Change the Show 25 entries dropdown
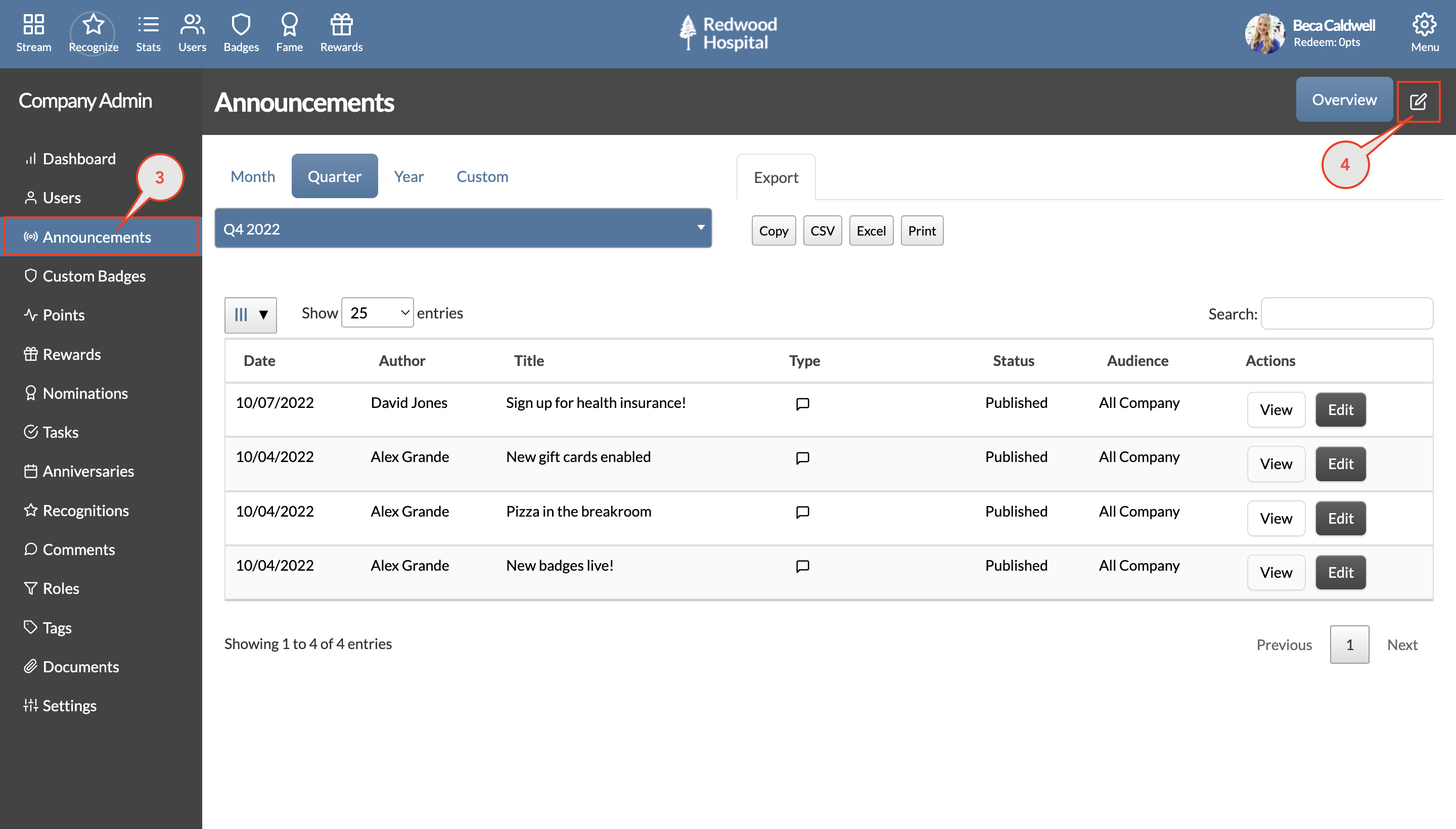The image size is (1456, 829). click(377, 312)
